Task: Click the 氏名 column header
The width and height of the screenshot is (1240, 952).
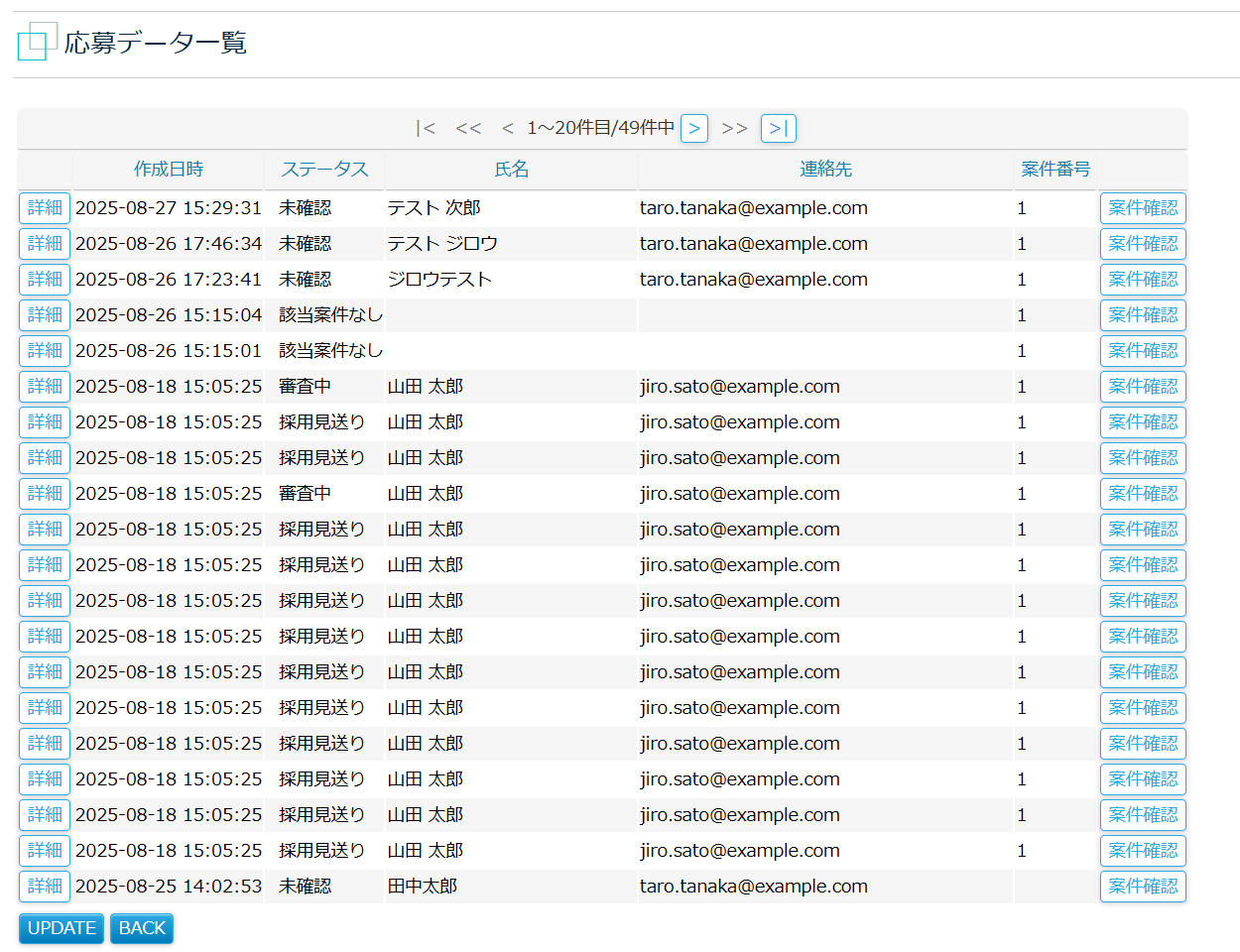Action: [511, 170]
